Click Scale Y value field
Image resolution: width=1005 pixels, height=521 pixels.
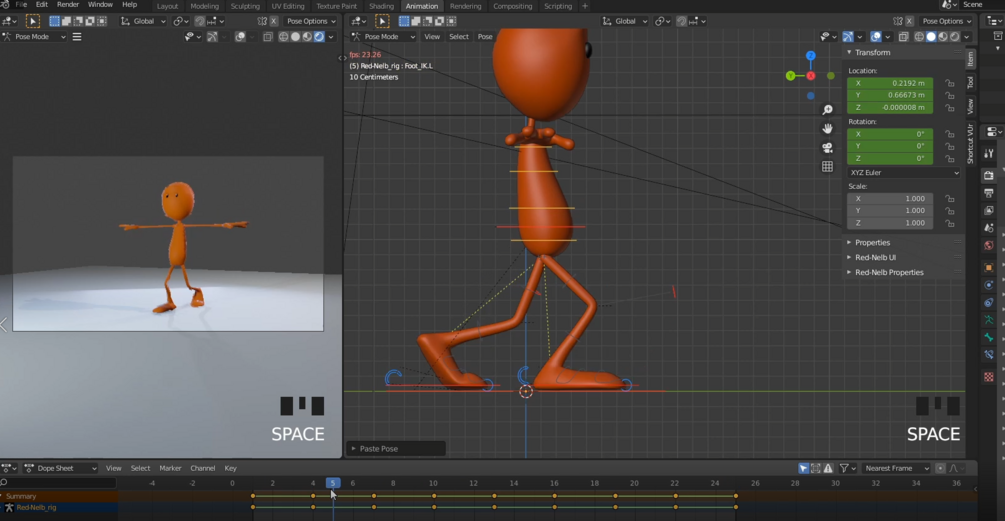tap(890, 211)
